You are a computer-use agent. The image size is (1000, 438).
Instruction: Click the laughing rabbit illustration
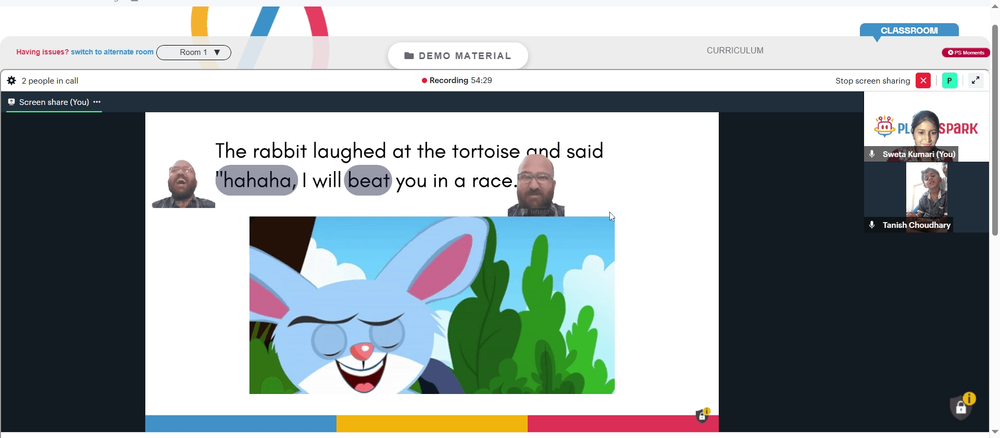pyautogui.click(x=432, y=305)
